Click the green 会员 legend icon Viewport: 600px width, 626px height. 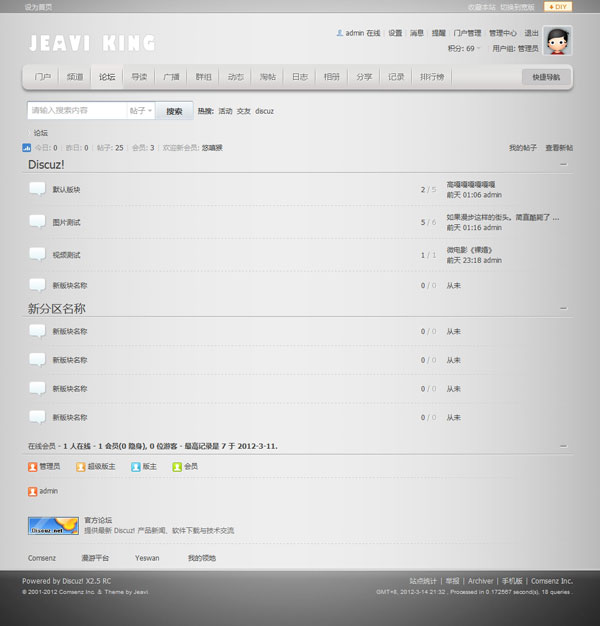click(x=177, y=467)
